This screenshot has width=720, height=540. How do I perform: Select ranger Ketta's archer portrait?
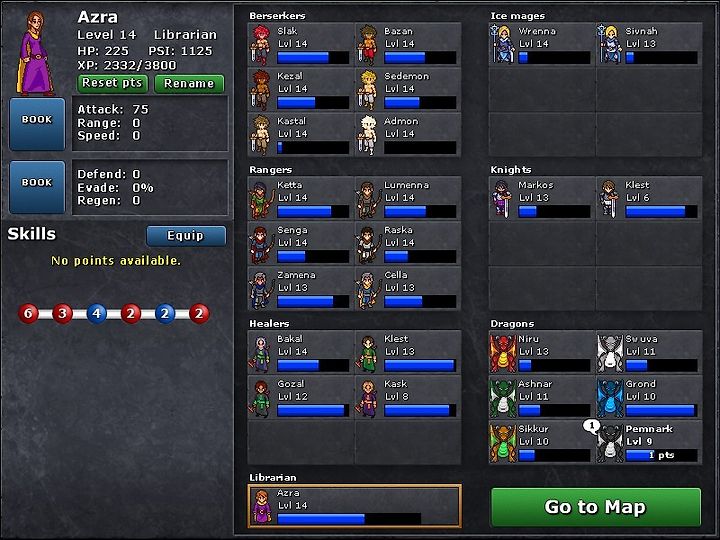pos(260,200)
